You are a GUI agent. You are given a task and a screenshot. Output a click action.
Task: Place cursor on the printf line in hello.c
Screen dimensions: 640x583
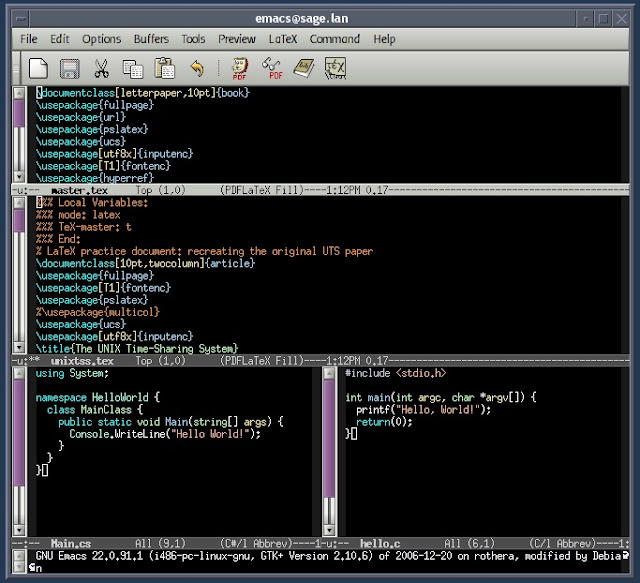pos(420,408)
